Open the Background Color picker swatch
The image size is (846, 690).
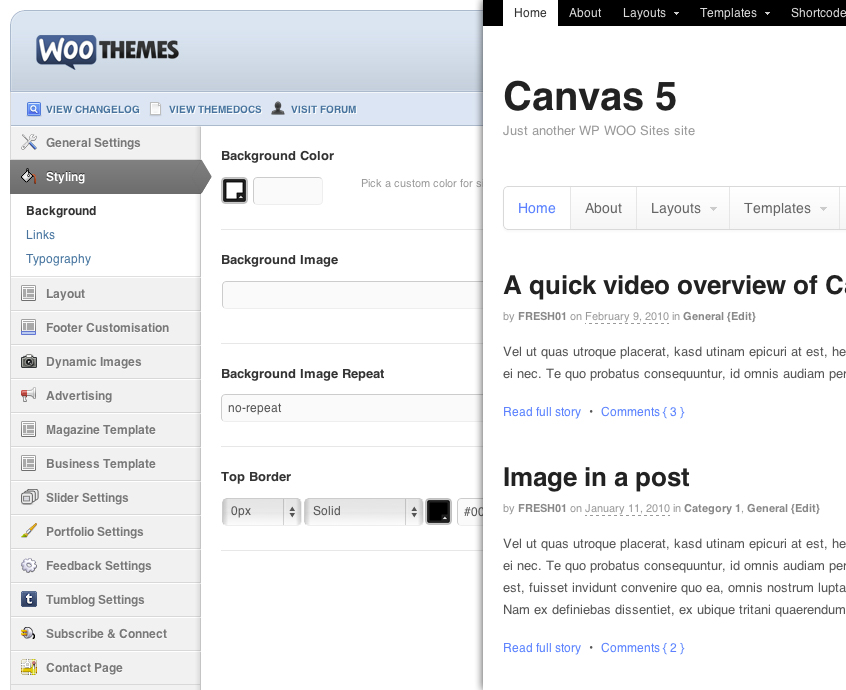tap(235, 190)
